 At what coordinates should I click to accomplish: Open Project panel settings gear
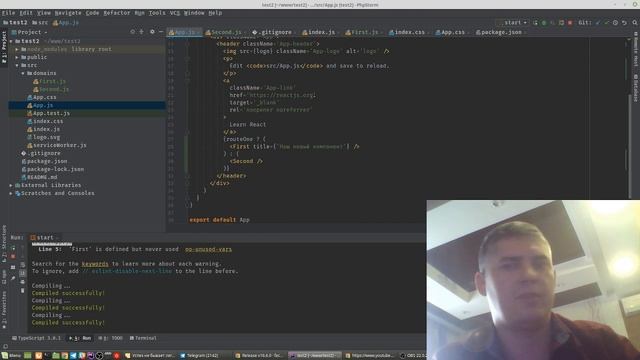click(x=152, y=32)
